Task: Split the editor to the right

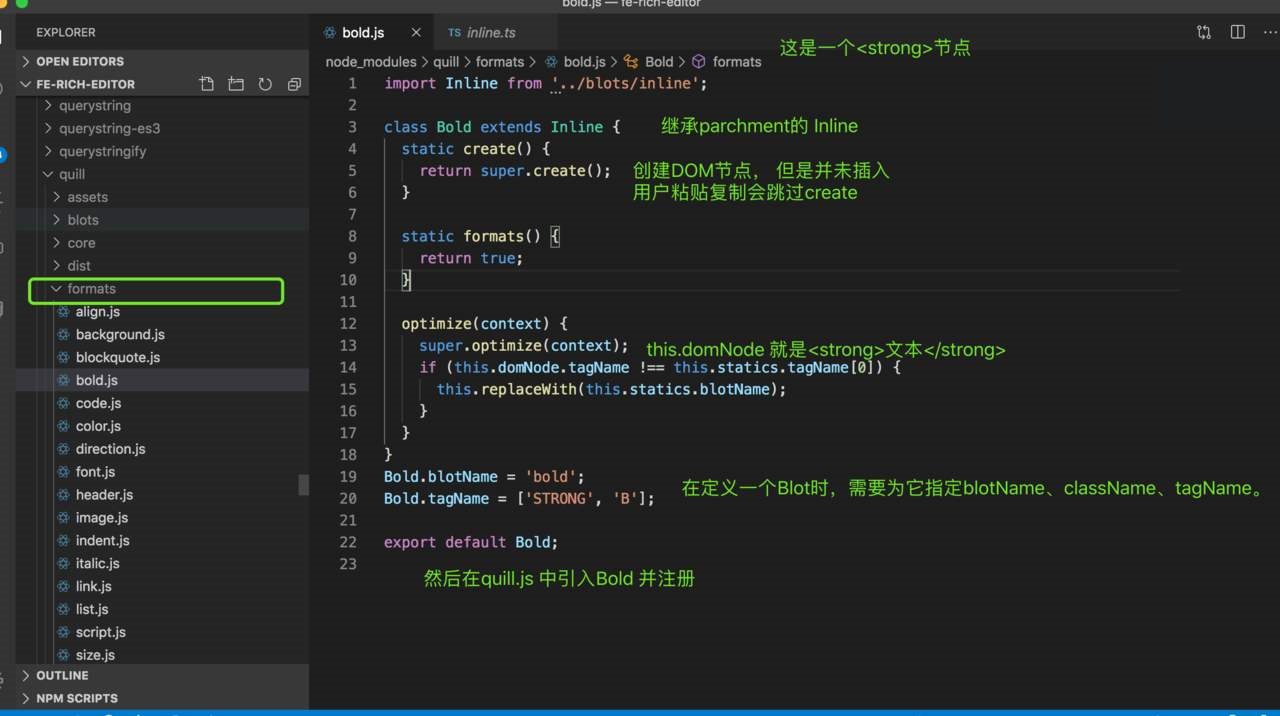Action: (x=1237, y=32)
